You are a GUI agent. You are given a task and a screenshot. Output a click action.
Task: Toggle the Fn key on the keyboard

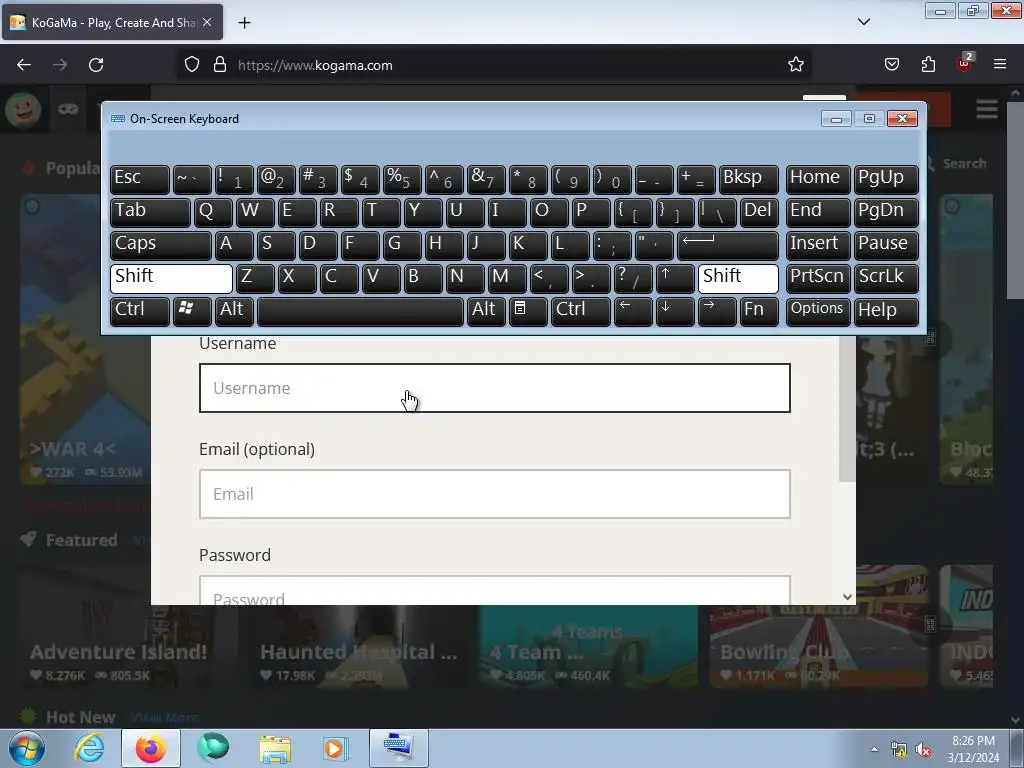tap(759, 310)
